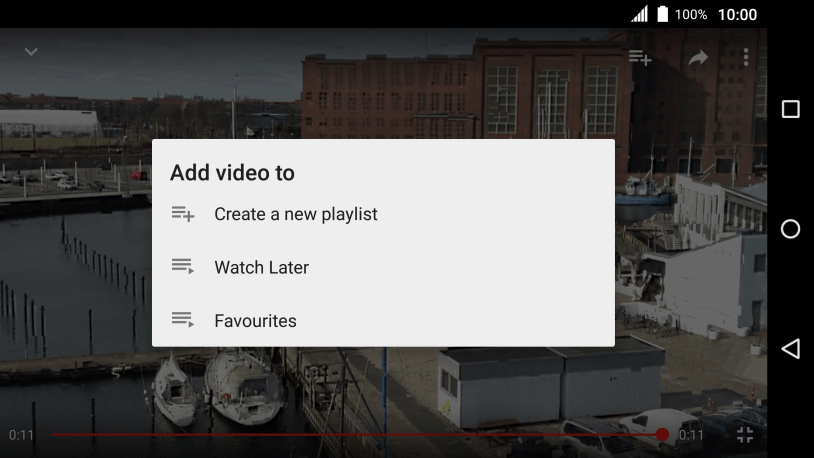Exit fullscreen with the collapse icon
Viewport: 814px width, 458px height.
(745, 435)
